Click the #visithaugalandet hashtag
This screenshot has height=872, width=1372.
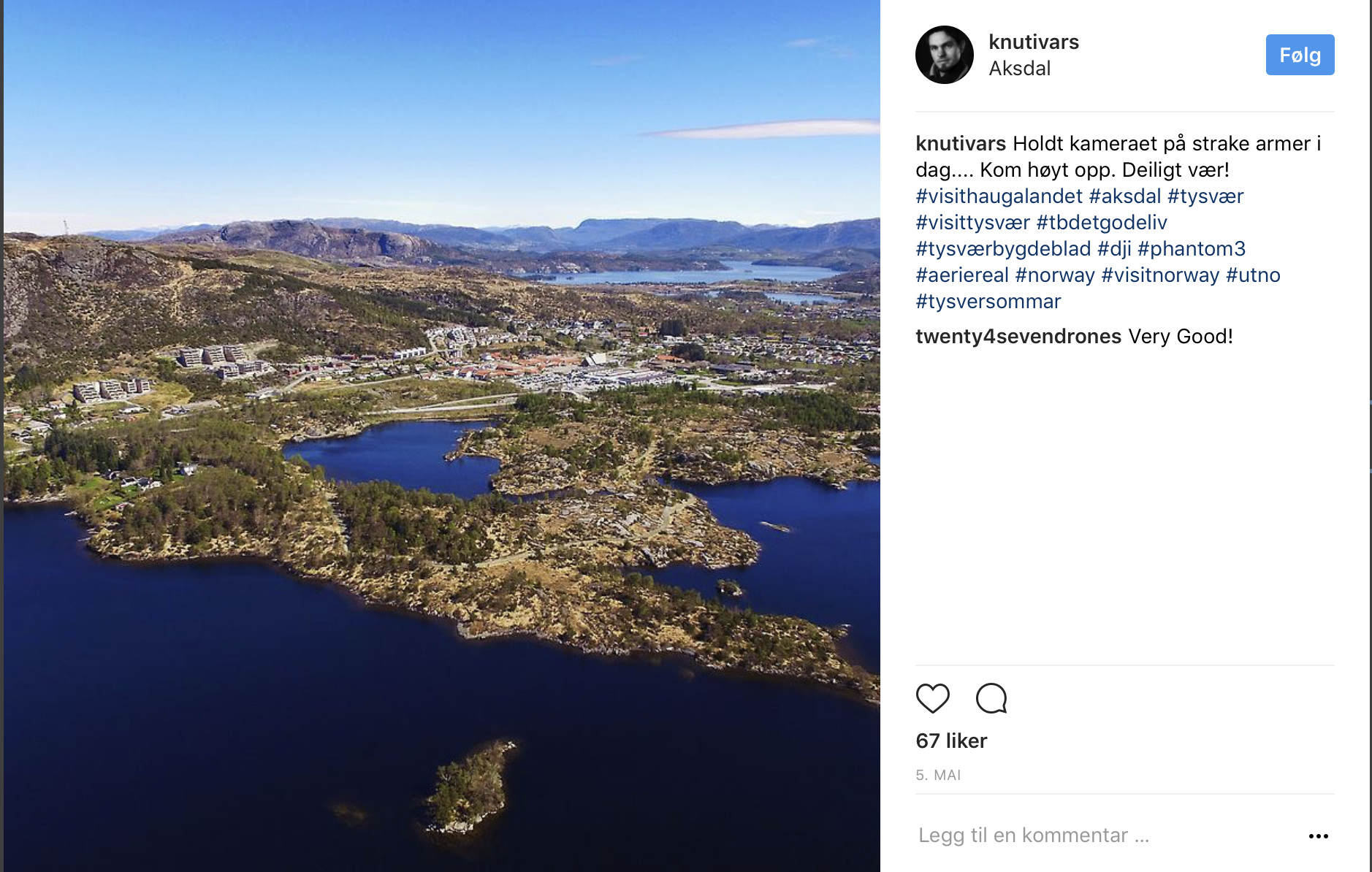999,196
